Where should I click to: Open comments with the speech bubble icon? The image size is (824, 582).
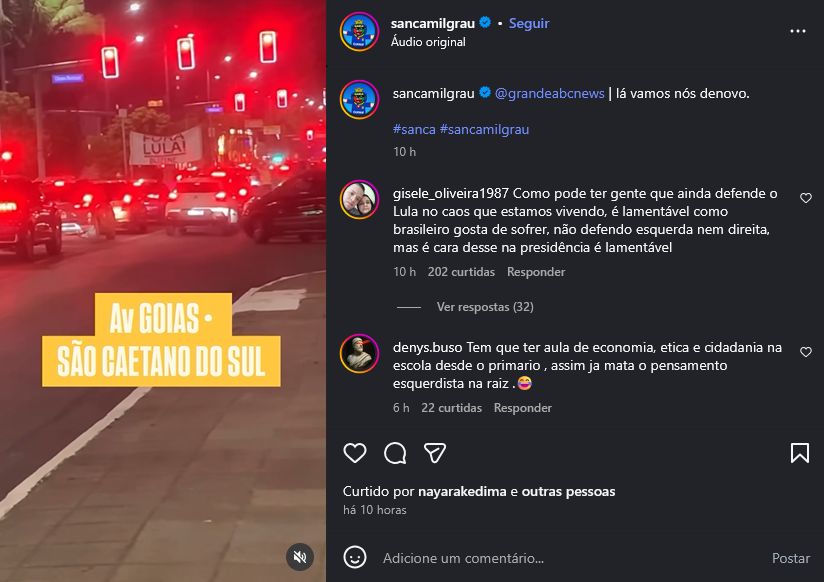[x=395, y=453]
